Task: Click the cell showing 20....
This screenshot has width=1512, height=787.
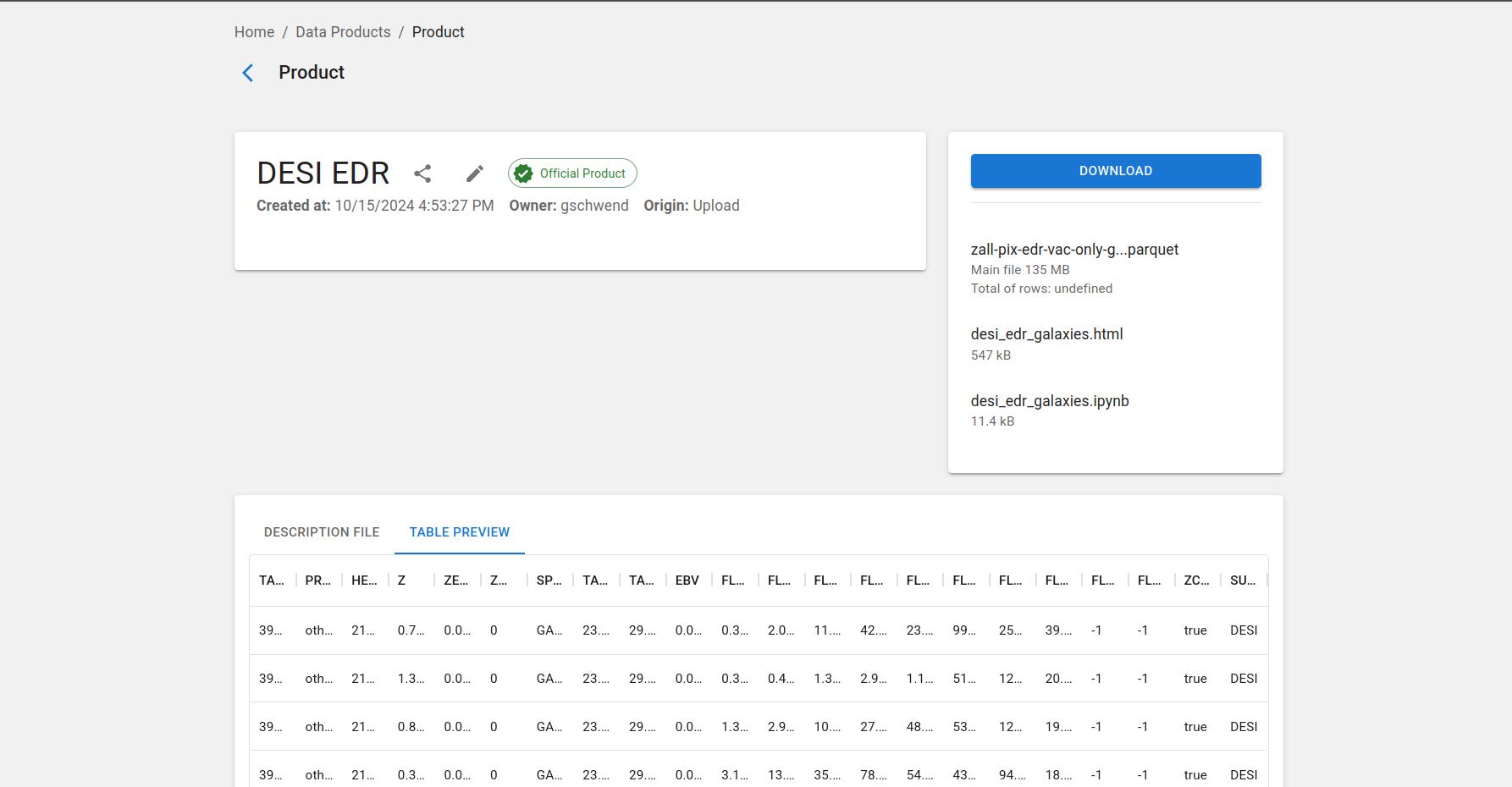Action: (1059, 679)
